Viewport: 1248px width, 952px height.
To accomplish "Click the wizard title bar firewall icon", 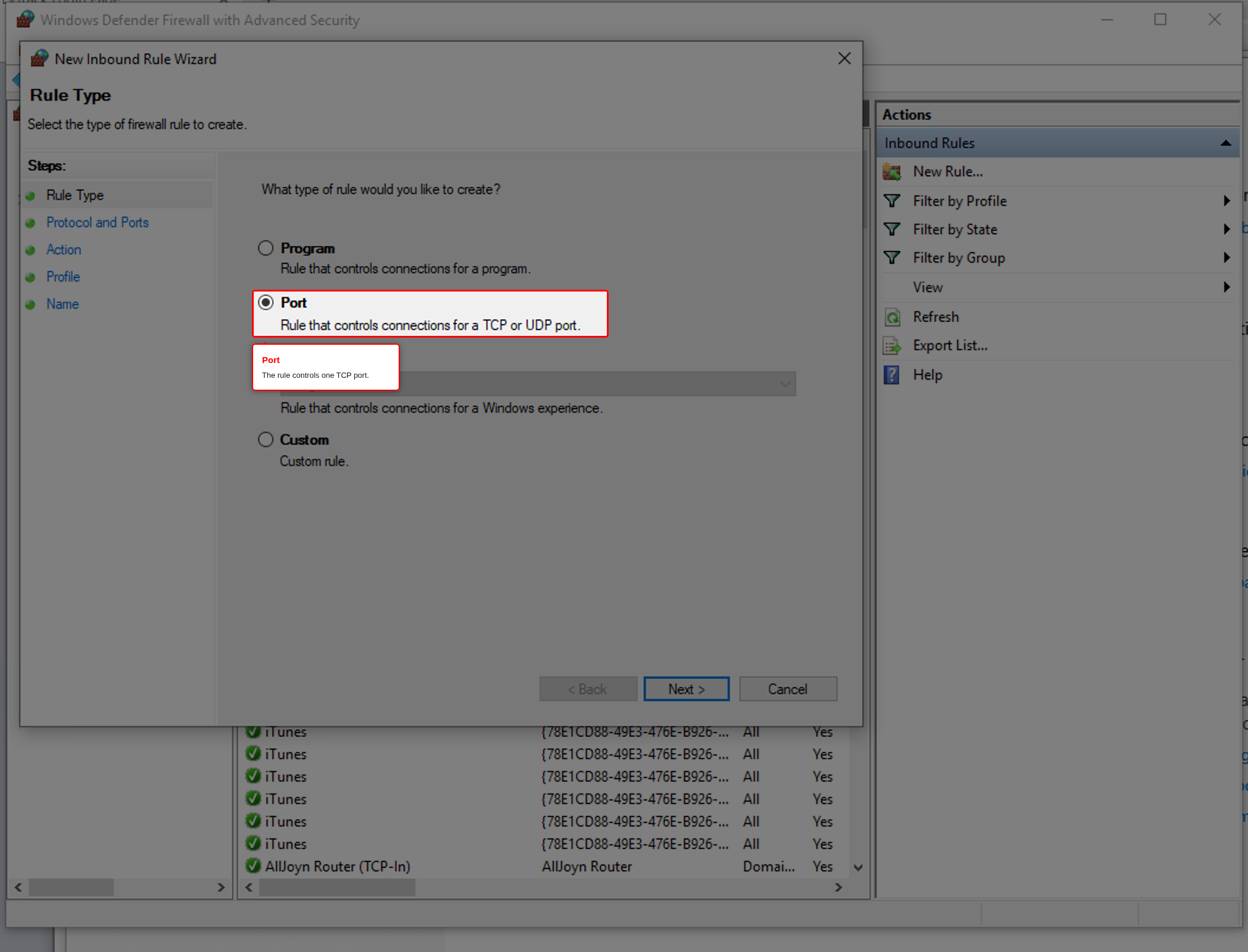I will (40, 59).
